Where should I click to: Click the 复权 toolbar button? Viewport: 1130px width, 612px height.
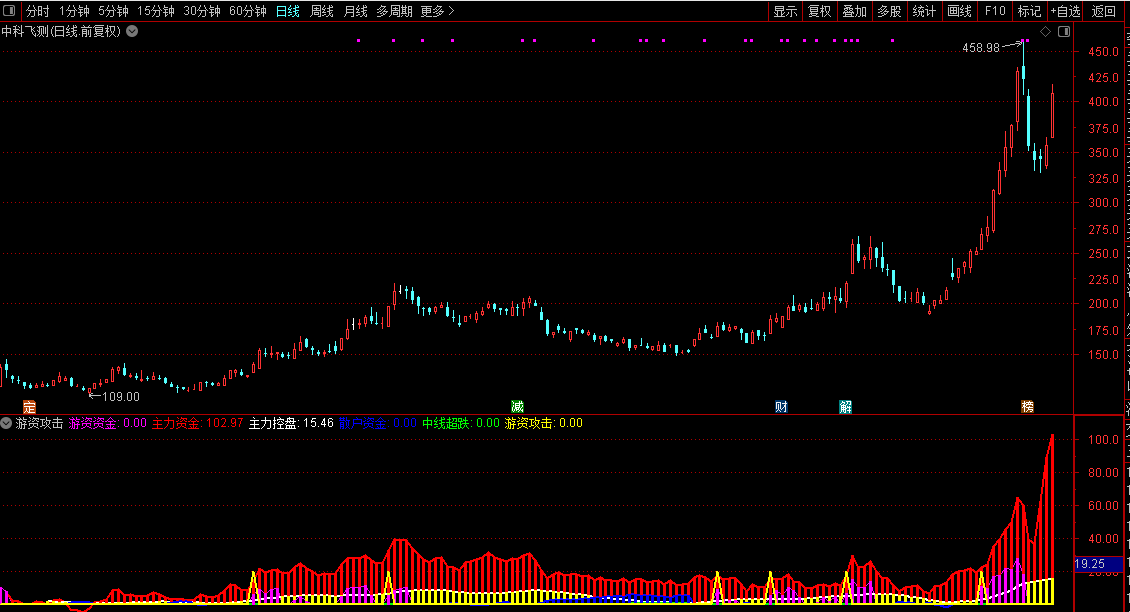pyautogui.click(x=819, y=11)
